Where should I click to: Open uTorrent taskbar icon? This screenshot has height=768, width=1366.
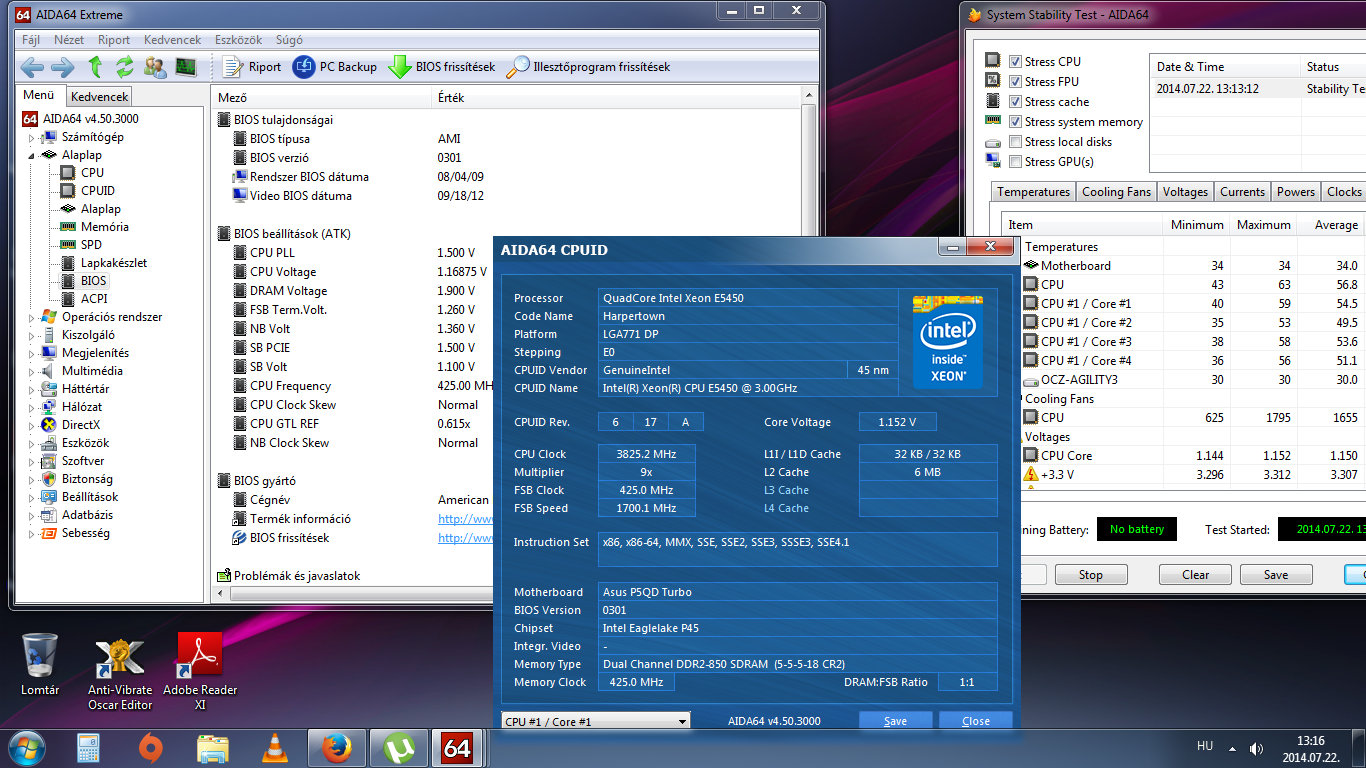click(399, 748)
